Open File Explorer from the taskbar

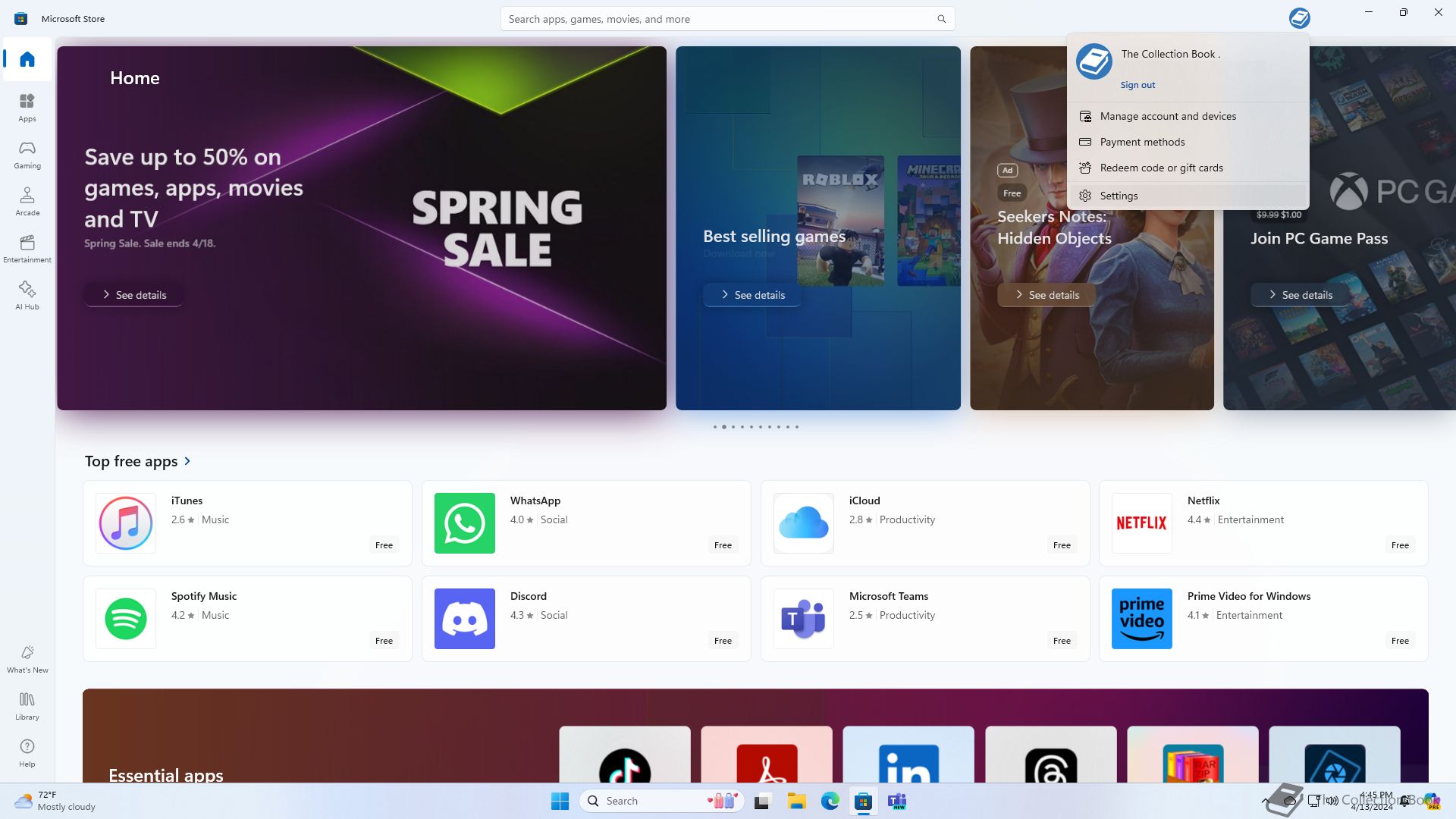(796, 801)
